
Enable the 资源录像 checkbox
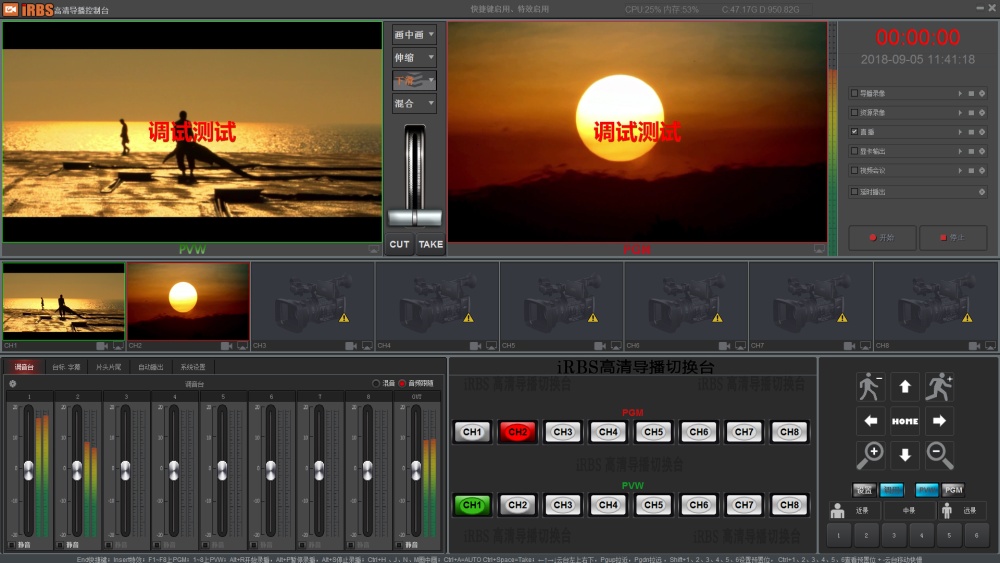tap(855, 113)
